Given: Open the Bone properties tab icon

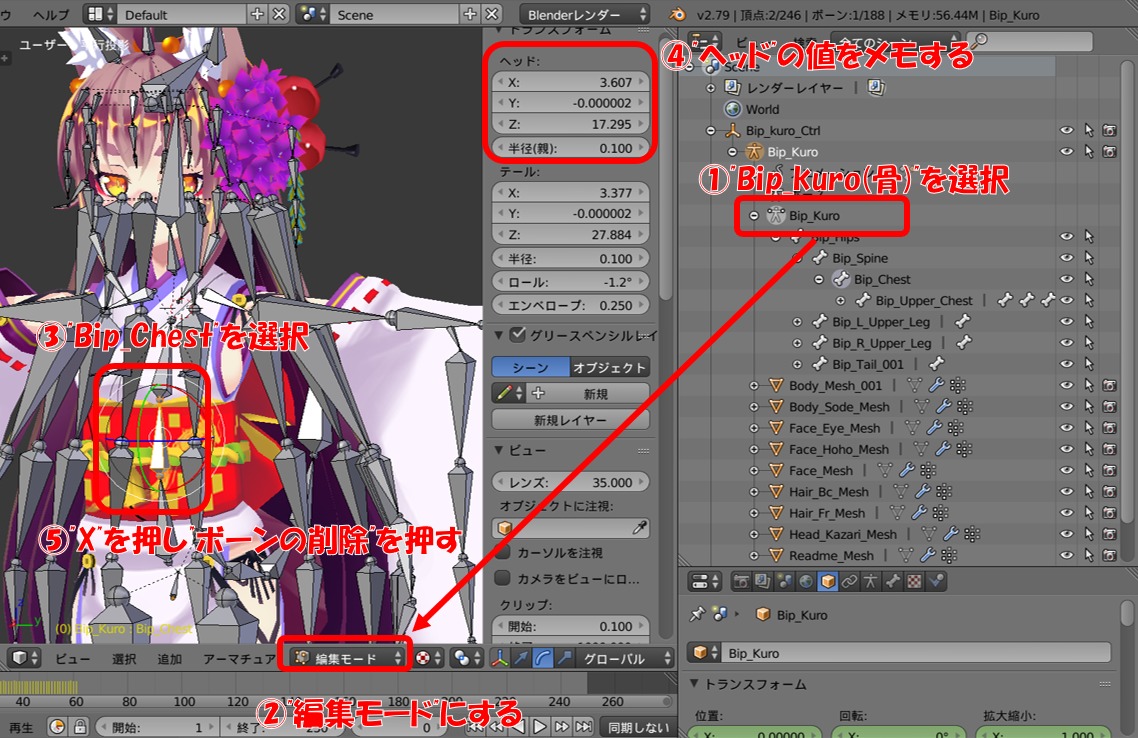Looking at the screenshot, I should pos(892,580).
